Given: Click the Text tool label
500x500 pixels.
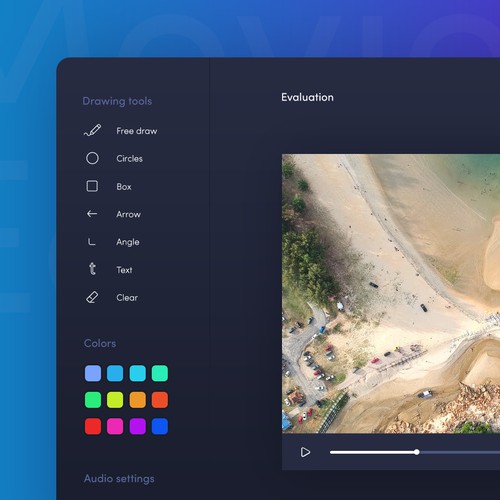Looking at the screenshot, I should (x=124, y=270).
